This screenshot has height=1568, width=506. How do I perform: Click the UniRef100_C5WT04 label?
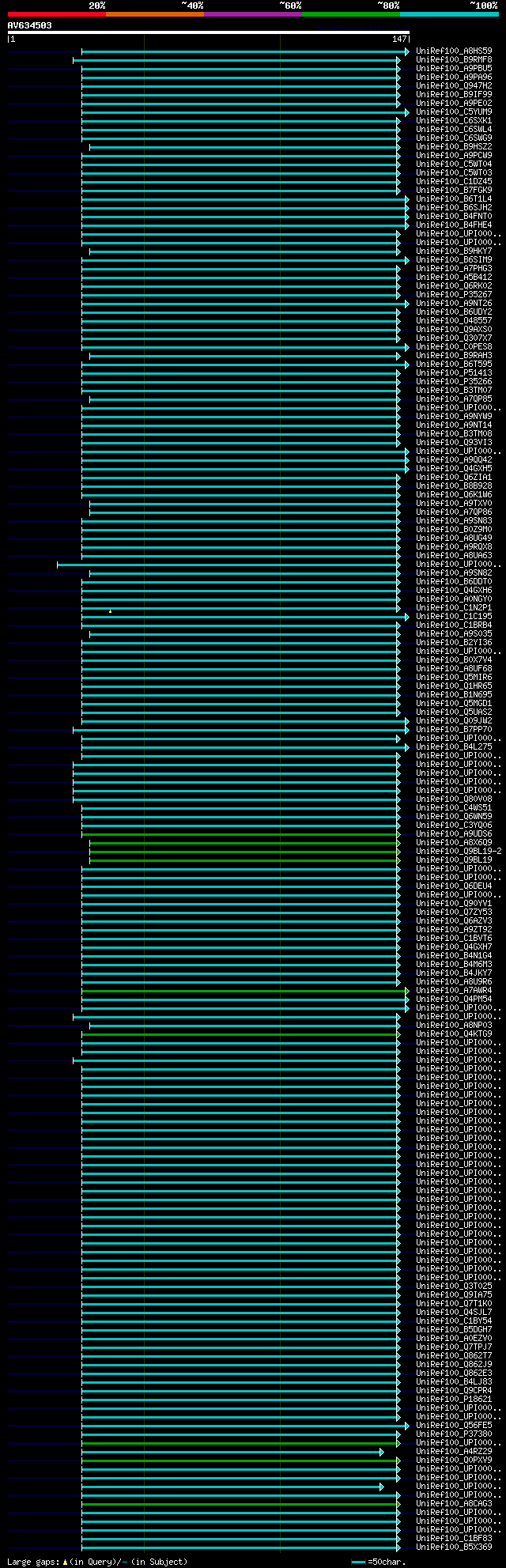click(x=454, y=164)
